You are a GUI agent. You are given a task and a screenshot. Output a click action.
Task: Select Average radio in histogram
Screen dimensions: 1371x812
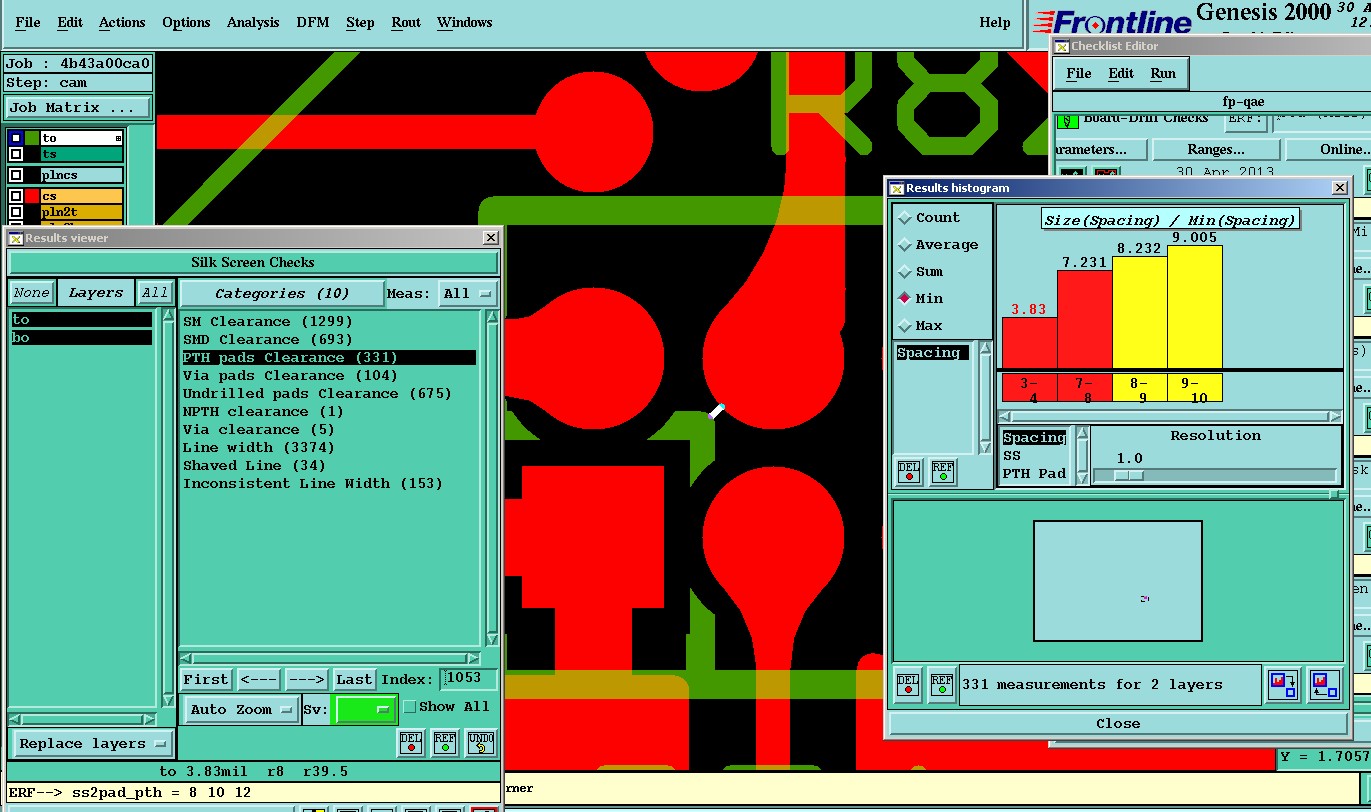[905, 244]
